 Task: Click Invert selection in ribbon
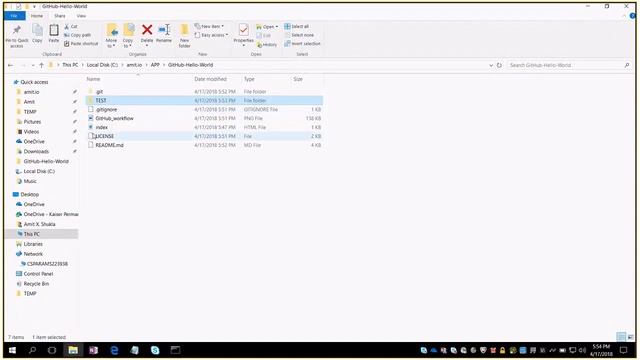[x=302, y=44]
